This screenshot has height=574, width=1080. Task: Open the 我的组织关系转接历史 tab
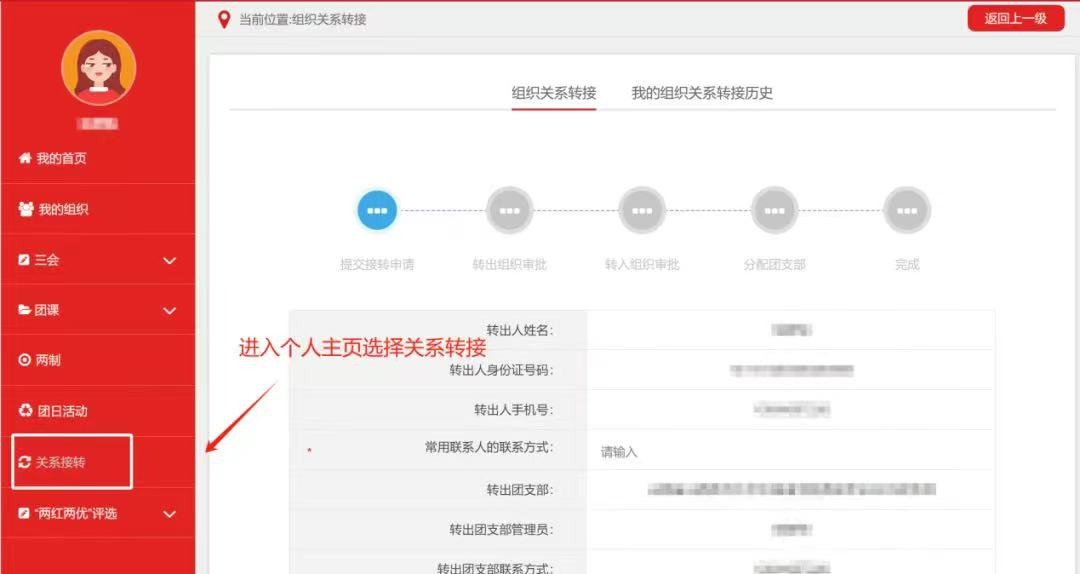pyautogui.click(x=702, y=93)
